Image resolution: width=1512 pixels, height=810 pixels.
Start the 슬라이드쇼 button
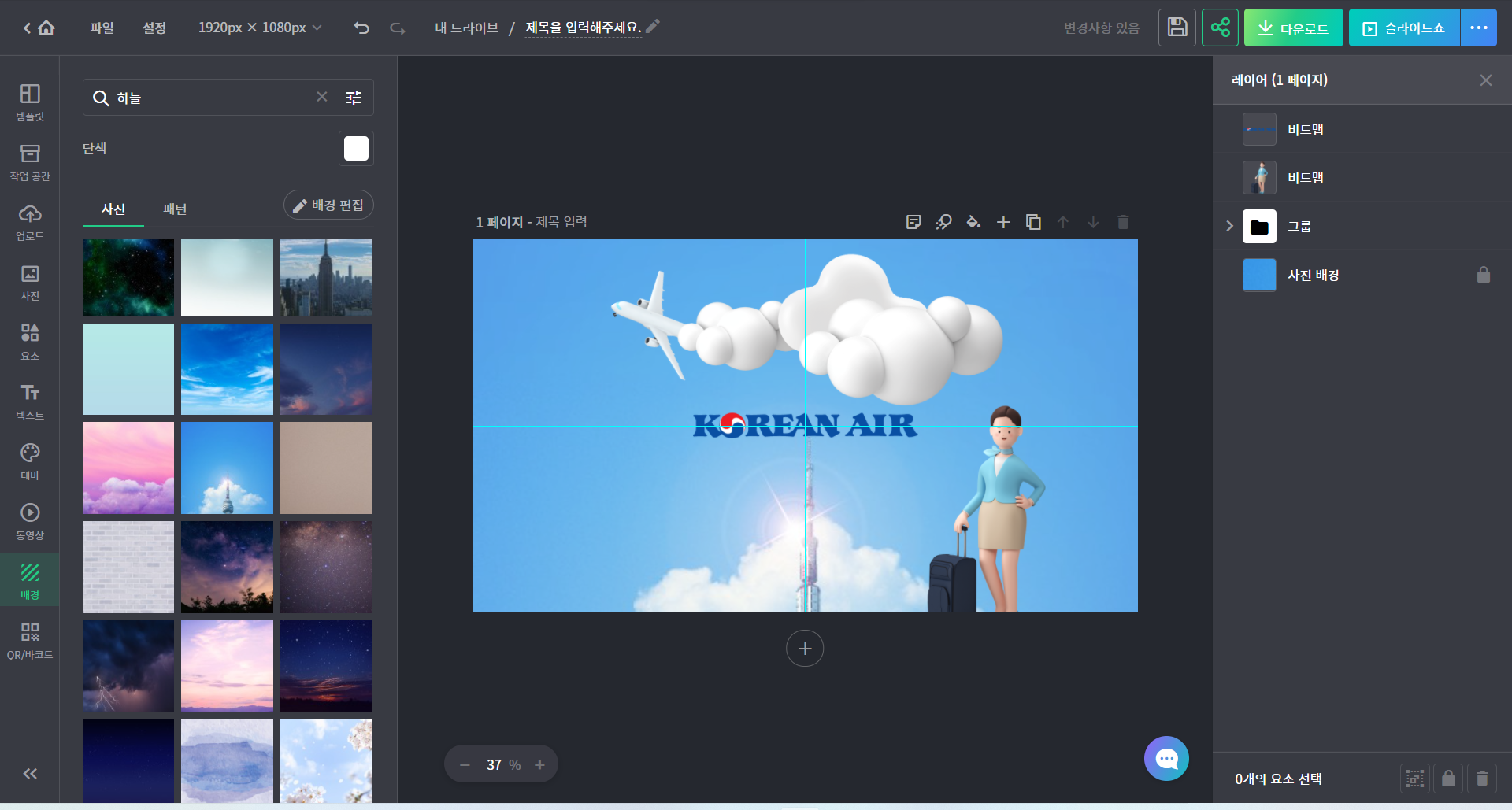coord(1404,28)
